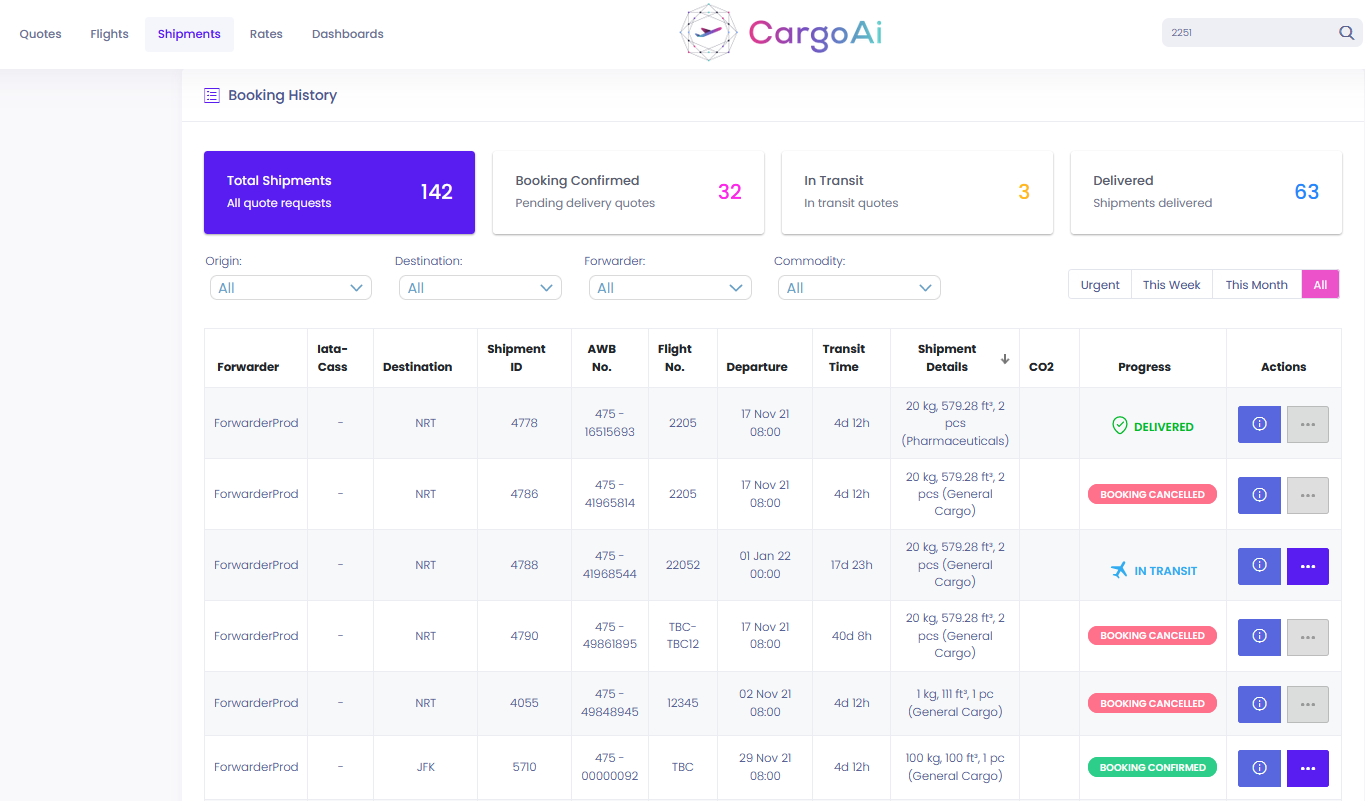Select the Delivered shipments card
The width and height of the screenshot is (1365, 801).
(x=1206, y=193)
